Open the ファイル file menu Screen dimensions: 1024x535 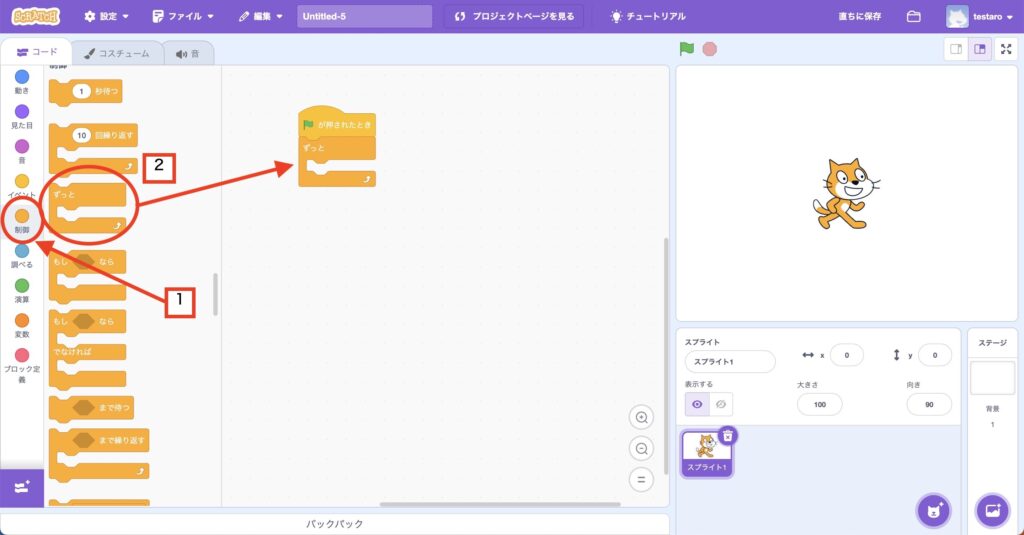(x=183, y=16)
